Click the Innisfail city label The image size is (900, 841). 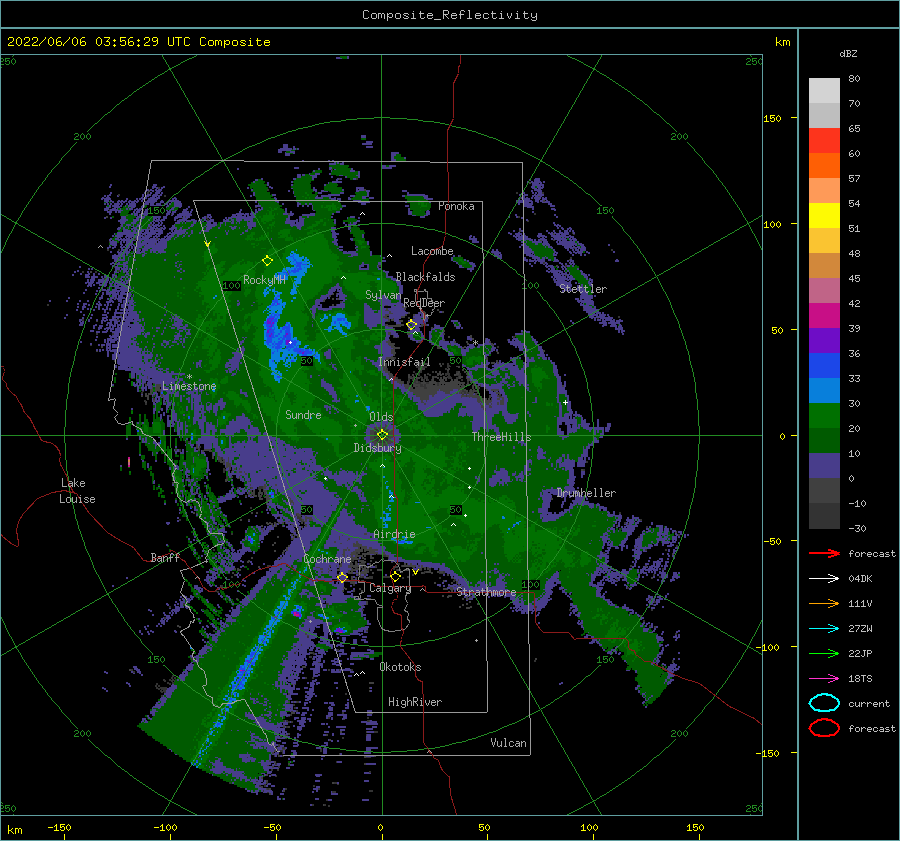point(404,362)
